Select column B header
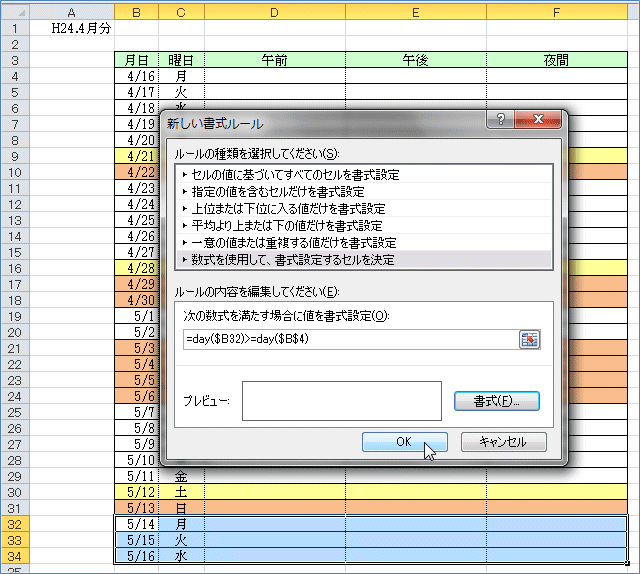 point(136,12)
